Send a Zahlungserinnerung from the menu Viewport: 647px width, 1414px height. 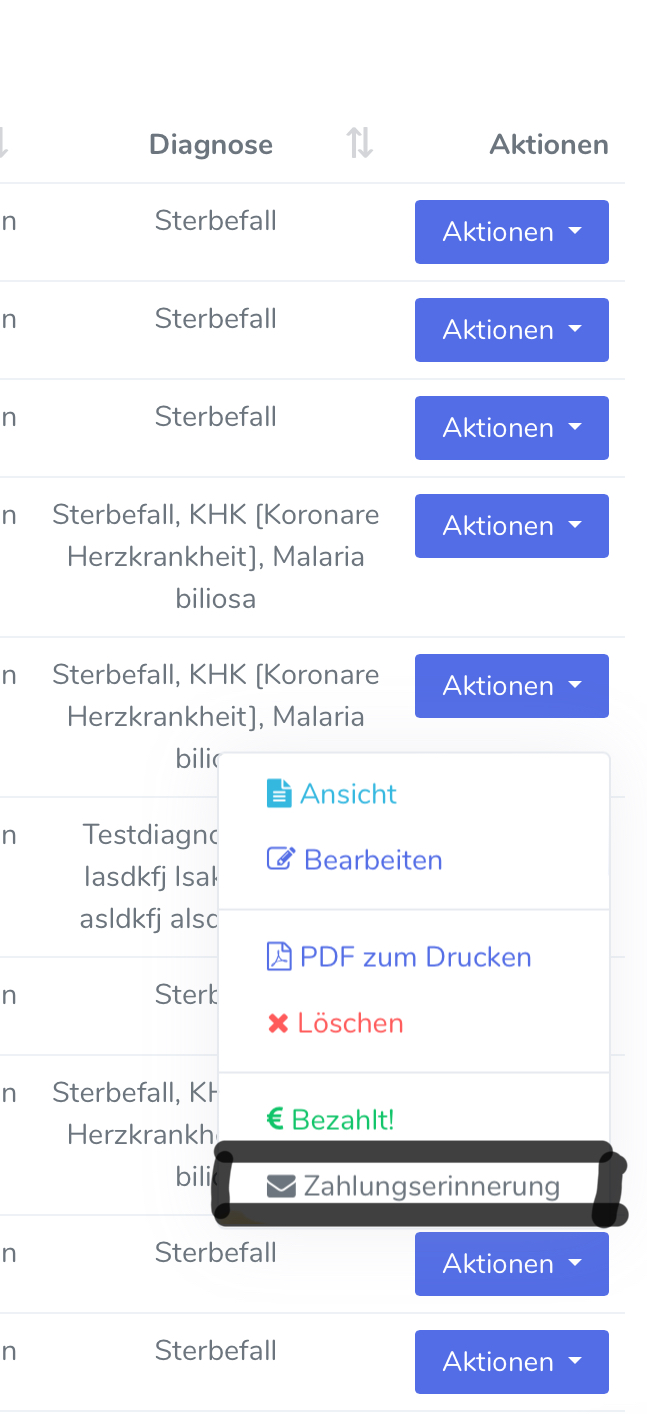pos(432,1186)
